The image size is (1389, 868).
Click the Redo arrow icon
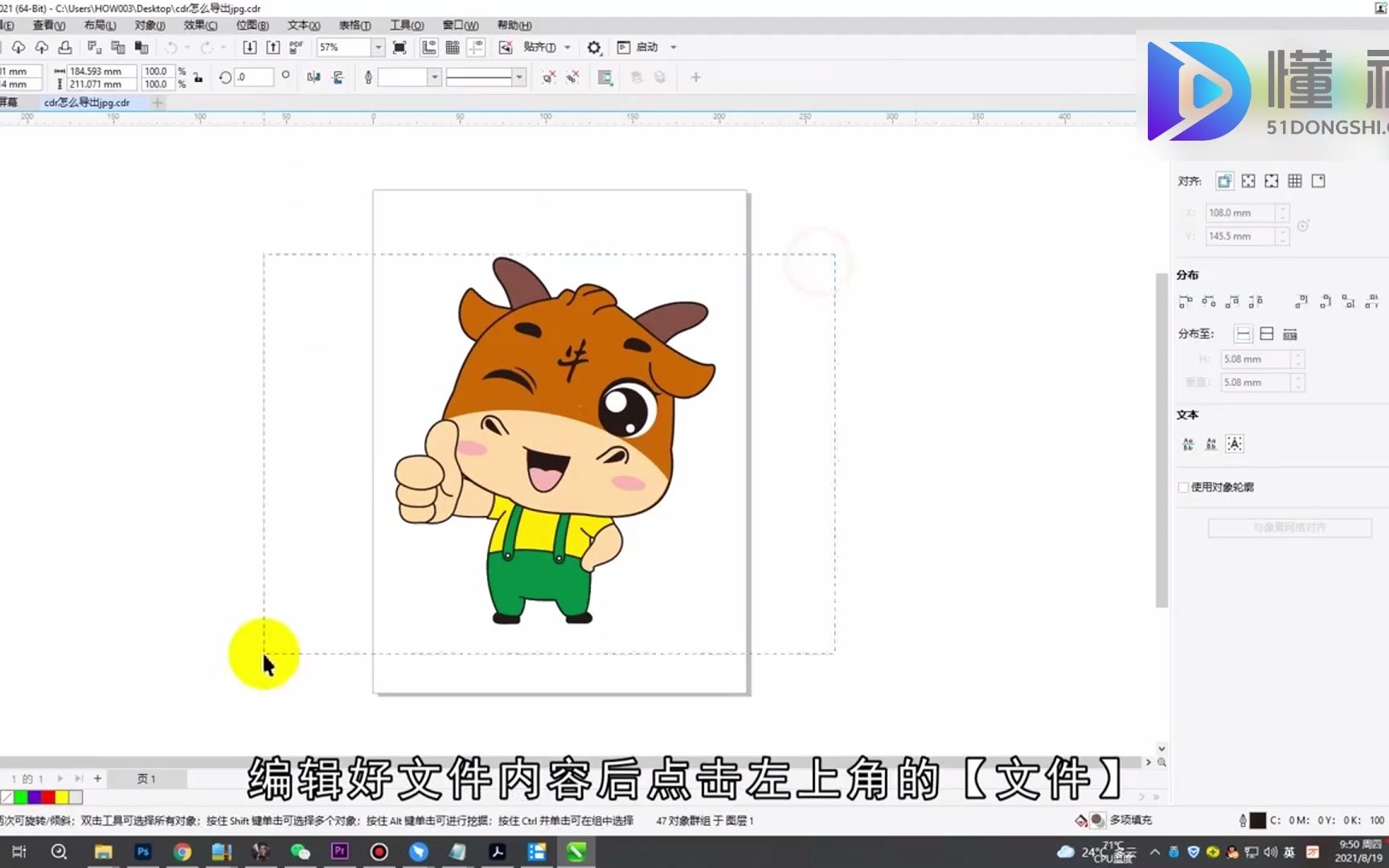pos(207,47)
